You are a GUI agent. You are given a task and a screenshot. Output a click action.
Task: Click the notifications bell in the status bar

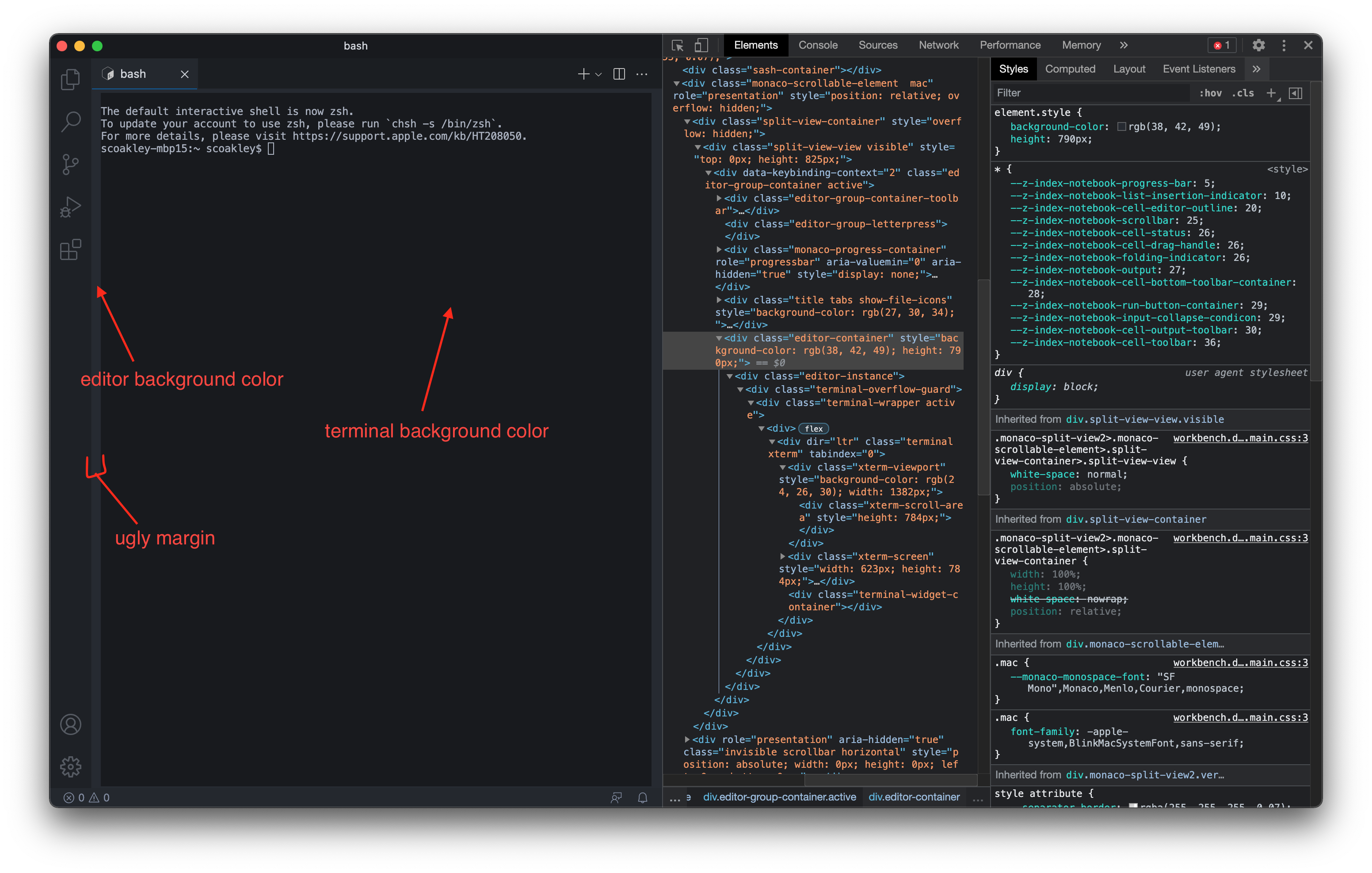coord(643,798)
